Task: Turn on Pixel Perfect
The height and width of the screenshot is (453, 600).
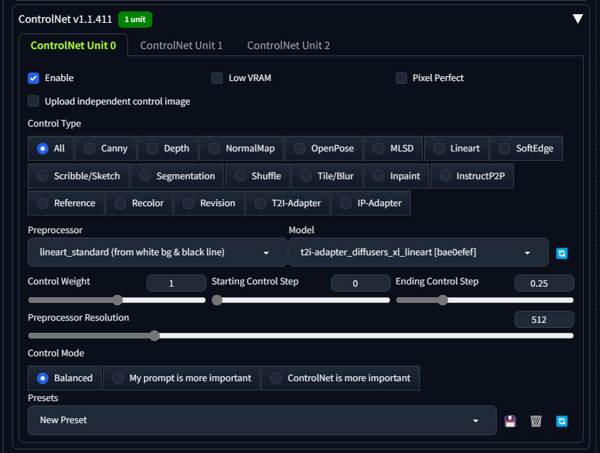Action: (401, 78)
